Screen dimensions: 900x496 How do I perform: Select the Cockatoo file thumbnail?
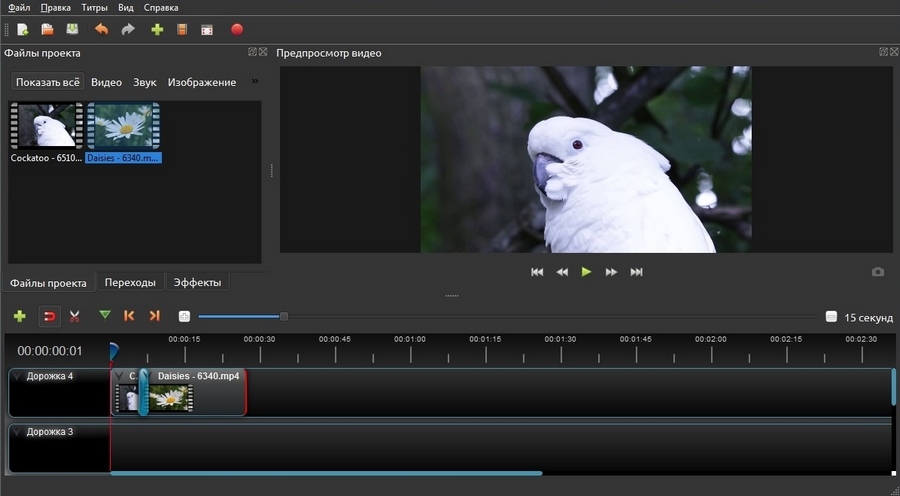tap(46, 126)
